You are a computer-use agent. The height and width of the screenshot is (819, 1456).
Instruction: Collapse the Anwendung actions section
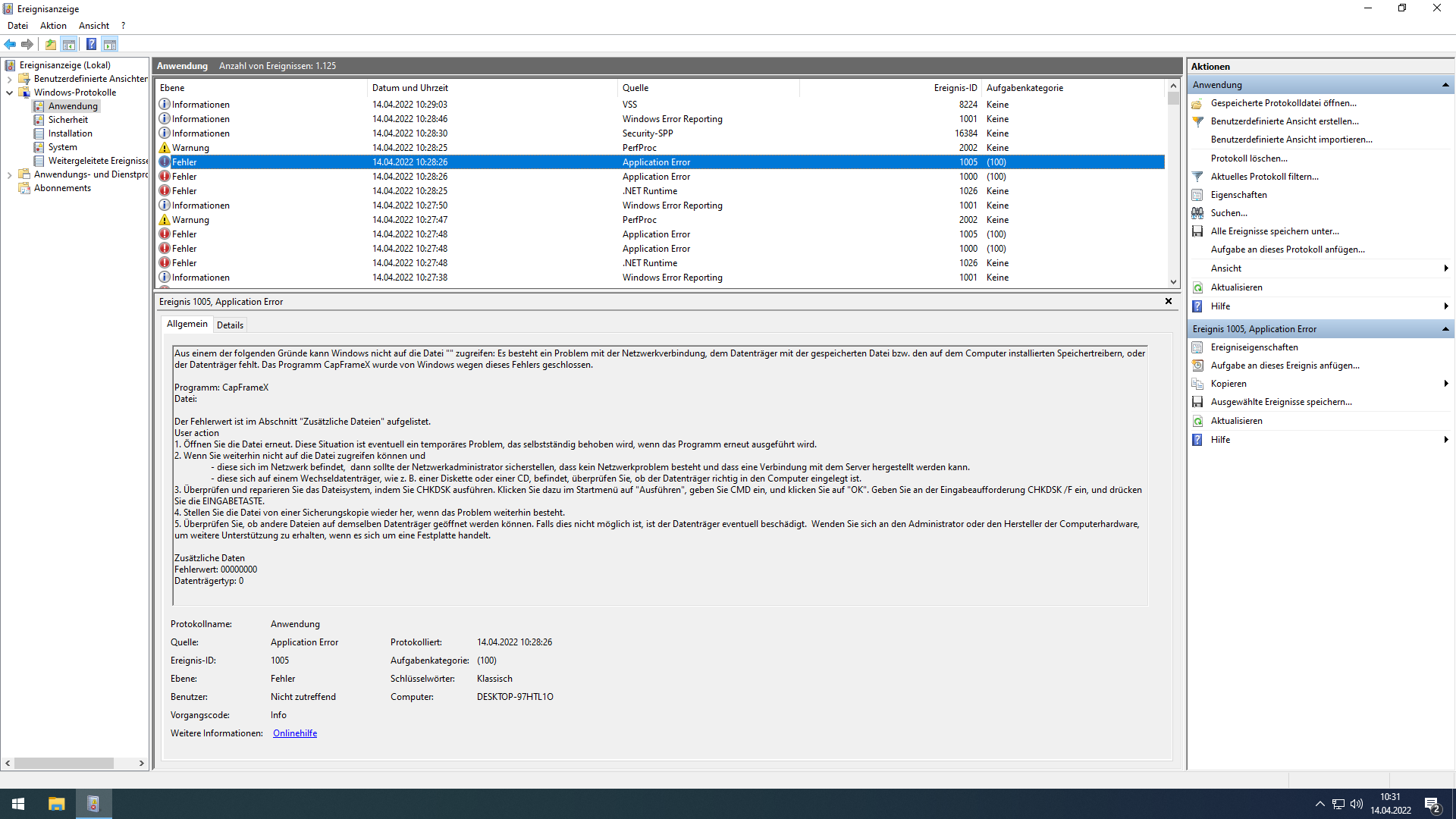coord(1445,85)
